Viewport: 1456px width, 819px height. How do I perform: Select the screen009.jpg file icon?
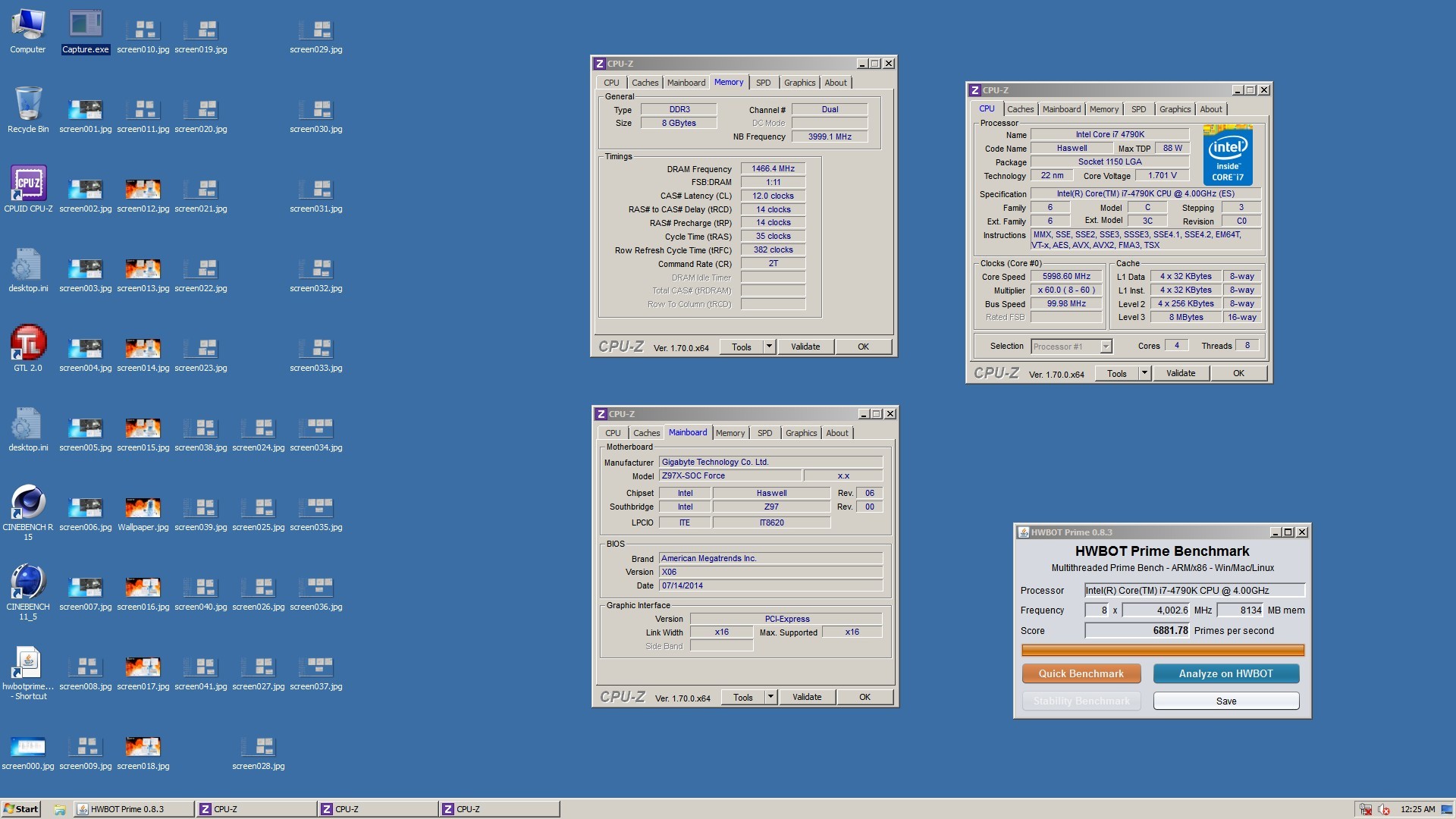click(x=86, y=752)
